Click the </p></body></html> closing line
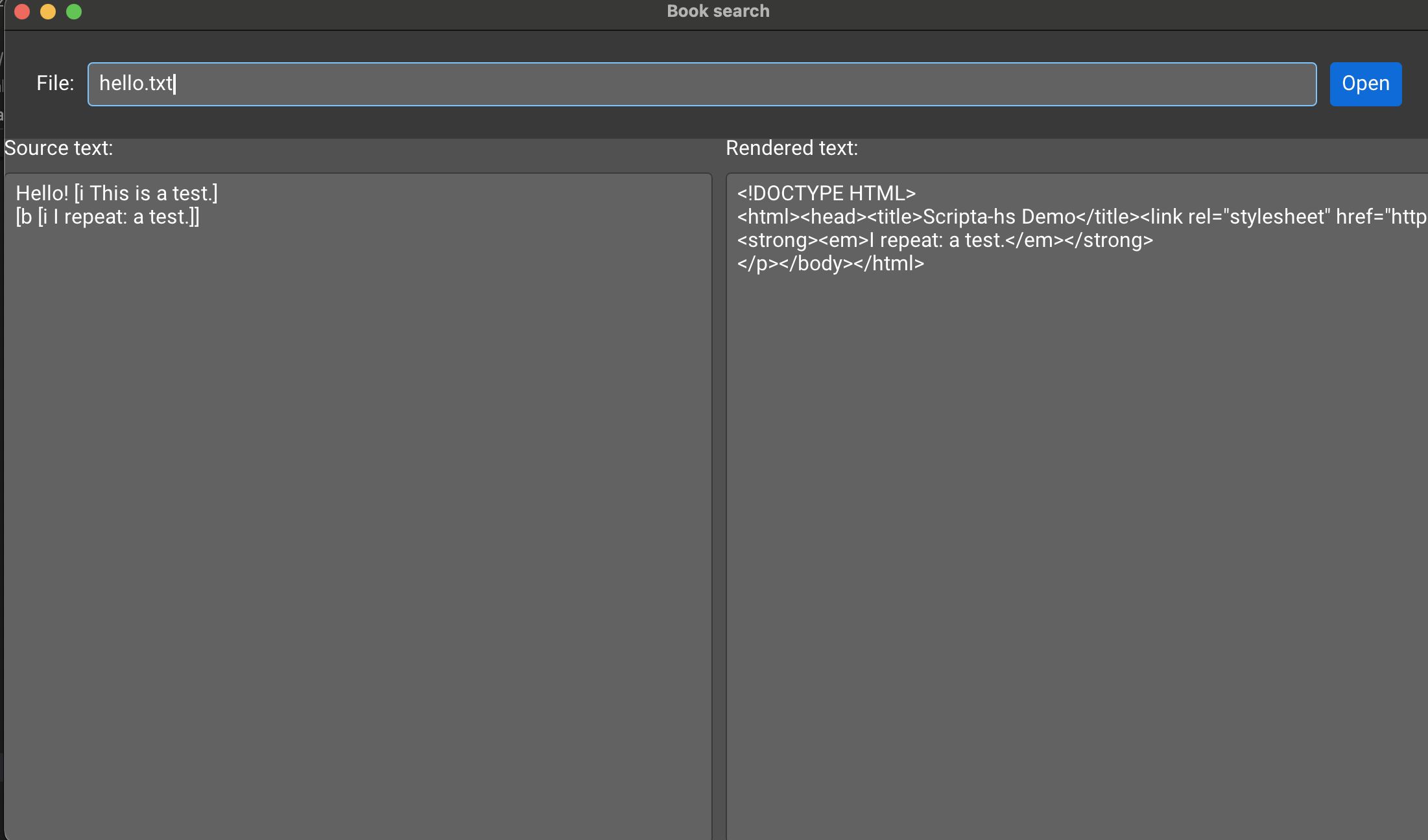Image resolution: width=1428 pixels, height=840 pixels. point(831,264)
